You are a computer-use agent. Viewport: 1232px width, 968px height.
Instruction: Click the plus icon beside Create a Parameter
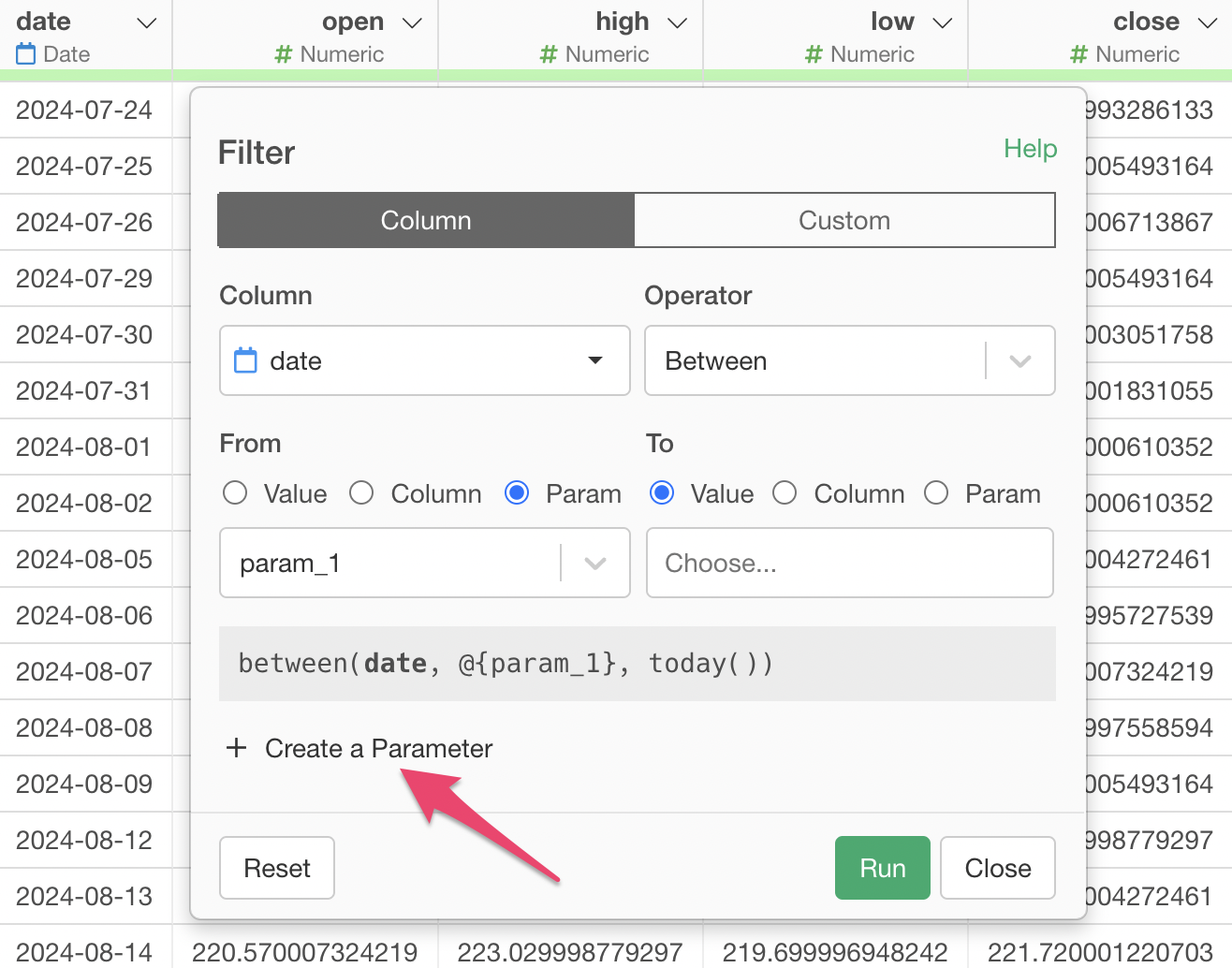[x=236, y=748]
